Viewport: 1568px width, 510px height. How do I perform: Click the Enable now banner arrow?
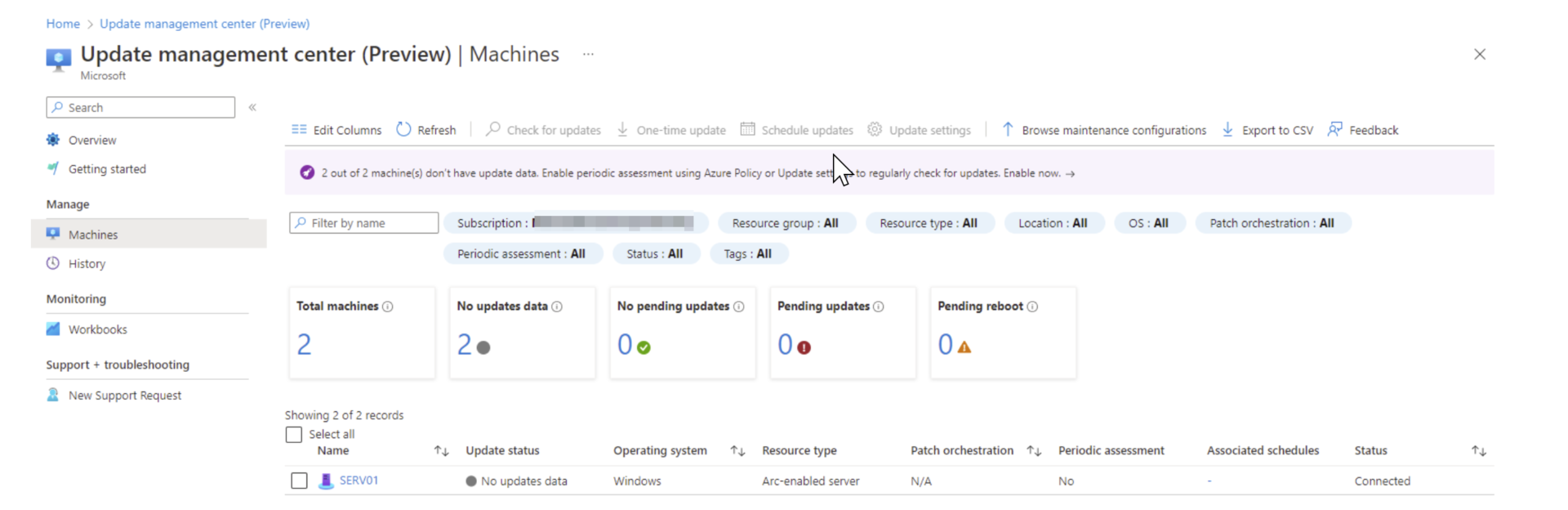[x=1071, y=173]
